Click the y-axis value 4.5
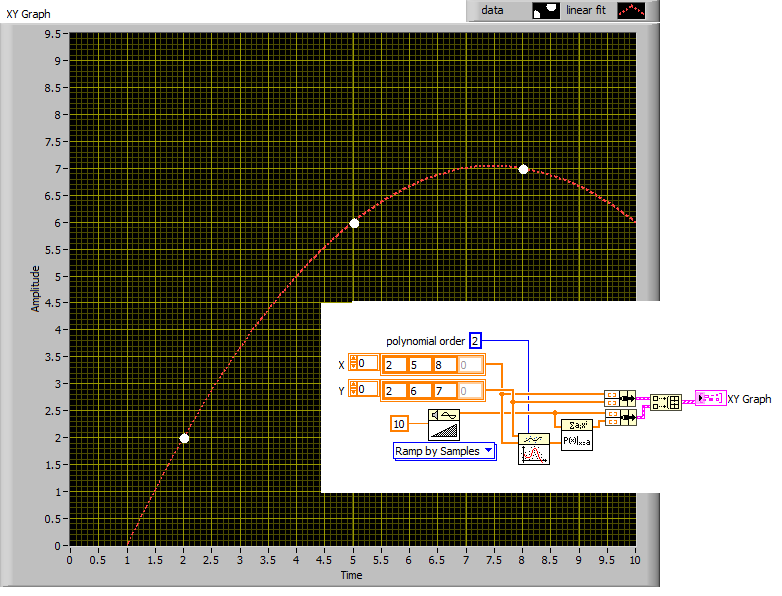Image resolution: width=782 pixels, height=596 pixels. (52, 303)
